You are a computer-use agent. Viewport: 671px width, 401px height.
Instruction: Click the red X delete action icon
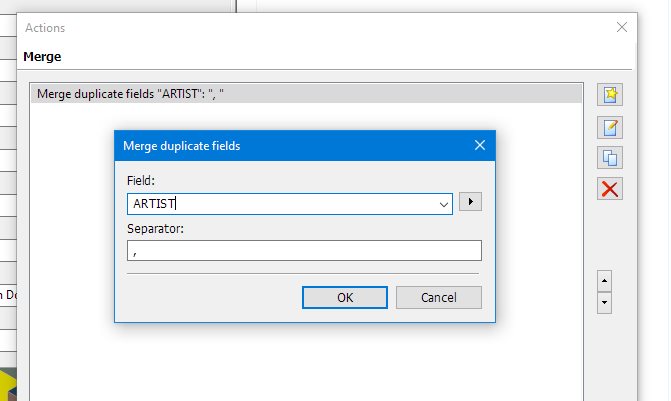click(610, 189)
